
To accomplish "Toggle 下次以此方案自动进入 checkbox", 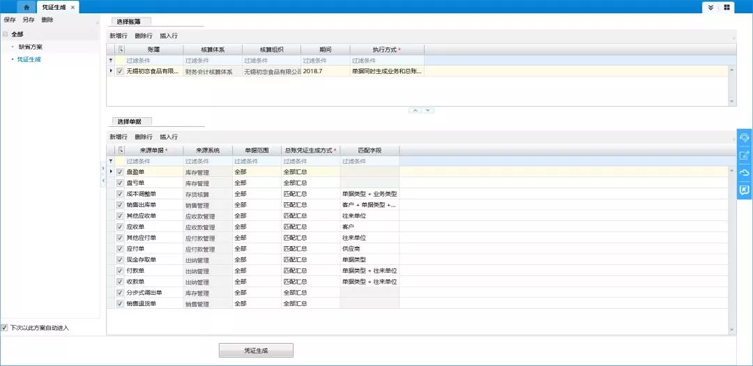I will coord(5,328).
